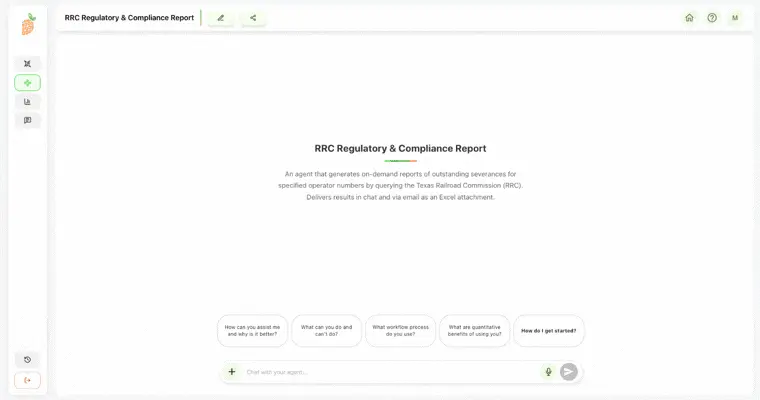
Task: Select 'How do I get started?' suggestion
Action: [x=548, y=331]
